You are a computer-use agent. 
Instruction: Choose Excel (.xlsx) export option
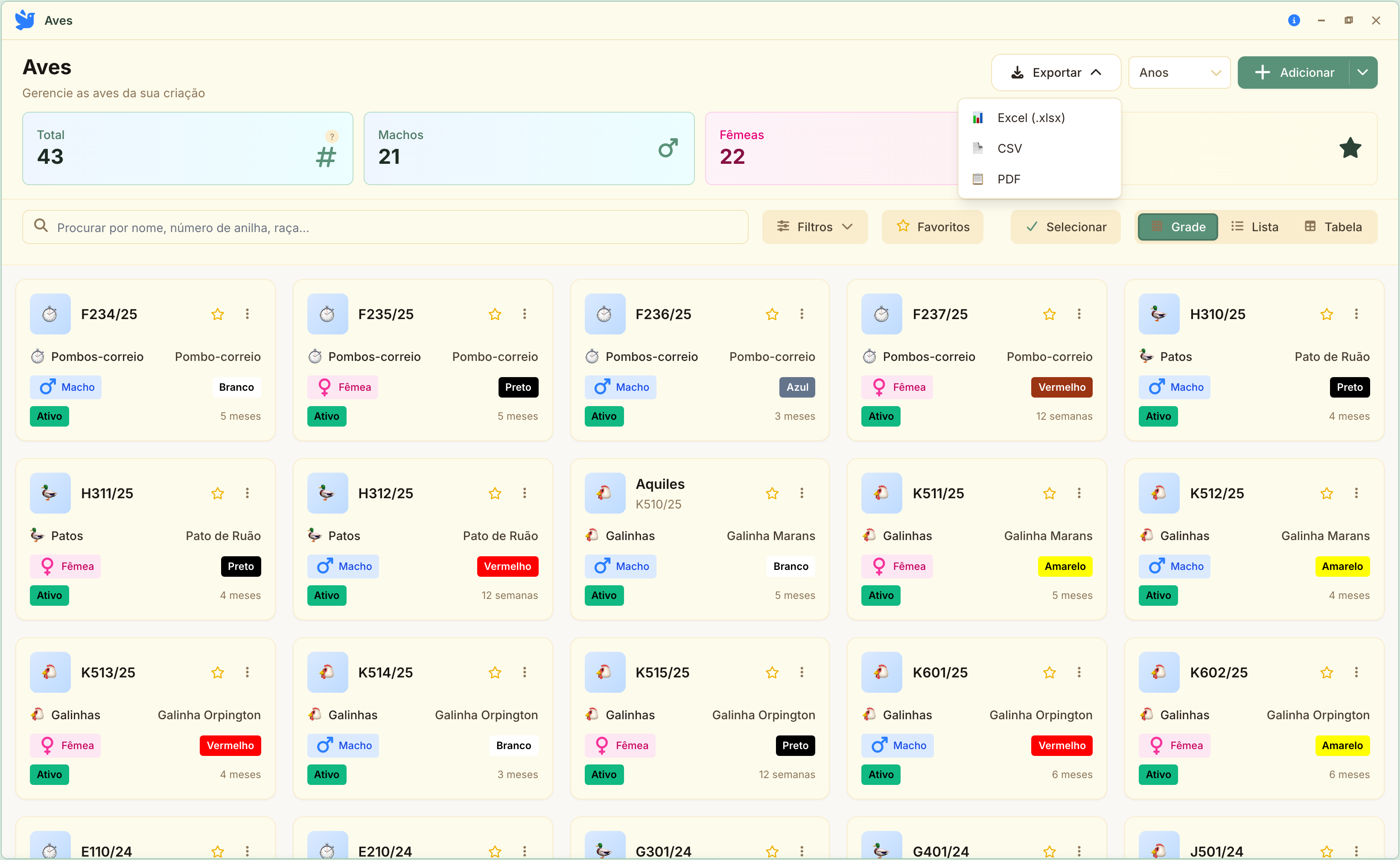1039,118
